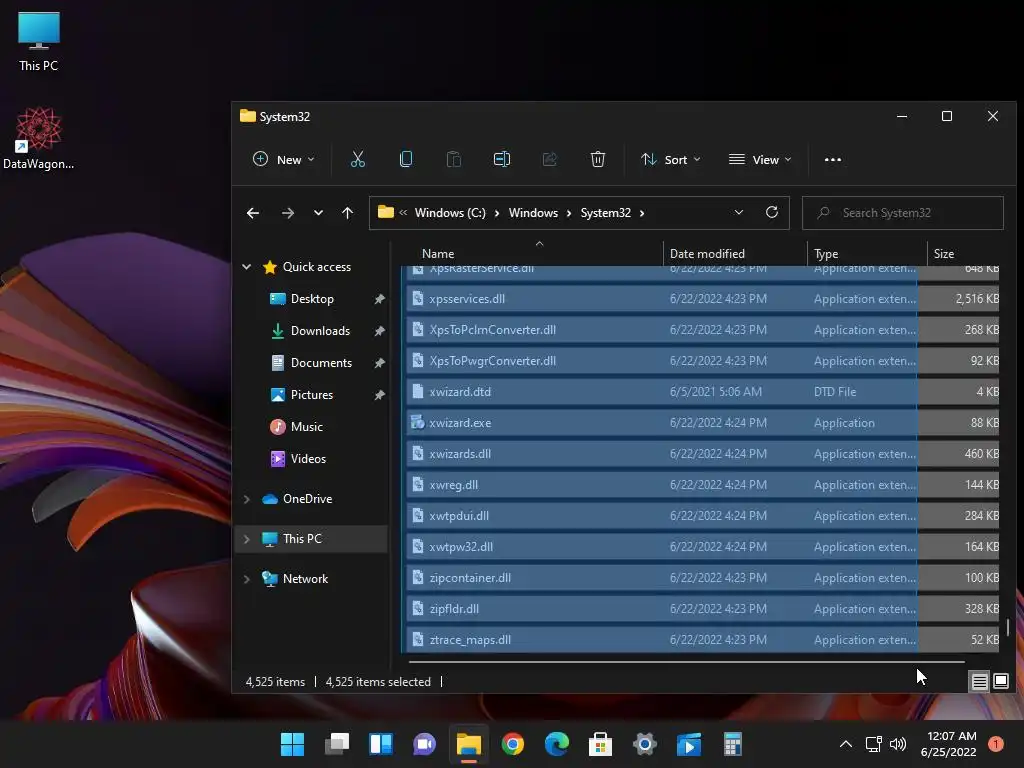1024x768 pixels.
Task: Switch to details view layout icon
Action: [x=979, y=682]
